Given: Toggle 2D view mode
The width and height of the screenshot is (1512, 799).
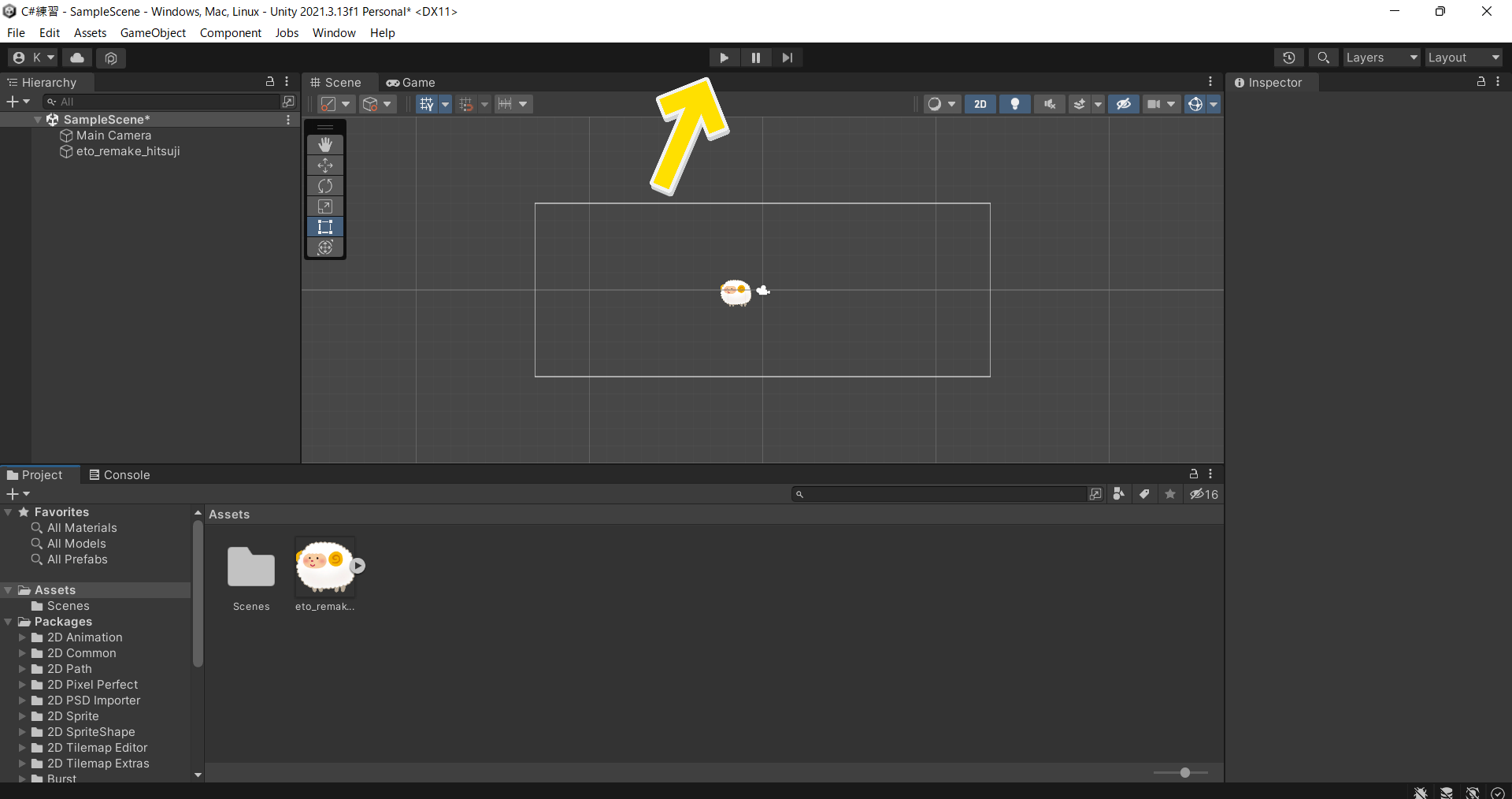Looking at the screenshot, I should point(980,104).
